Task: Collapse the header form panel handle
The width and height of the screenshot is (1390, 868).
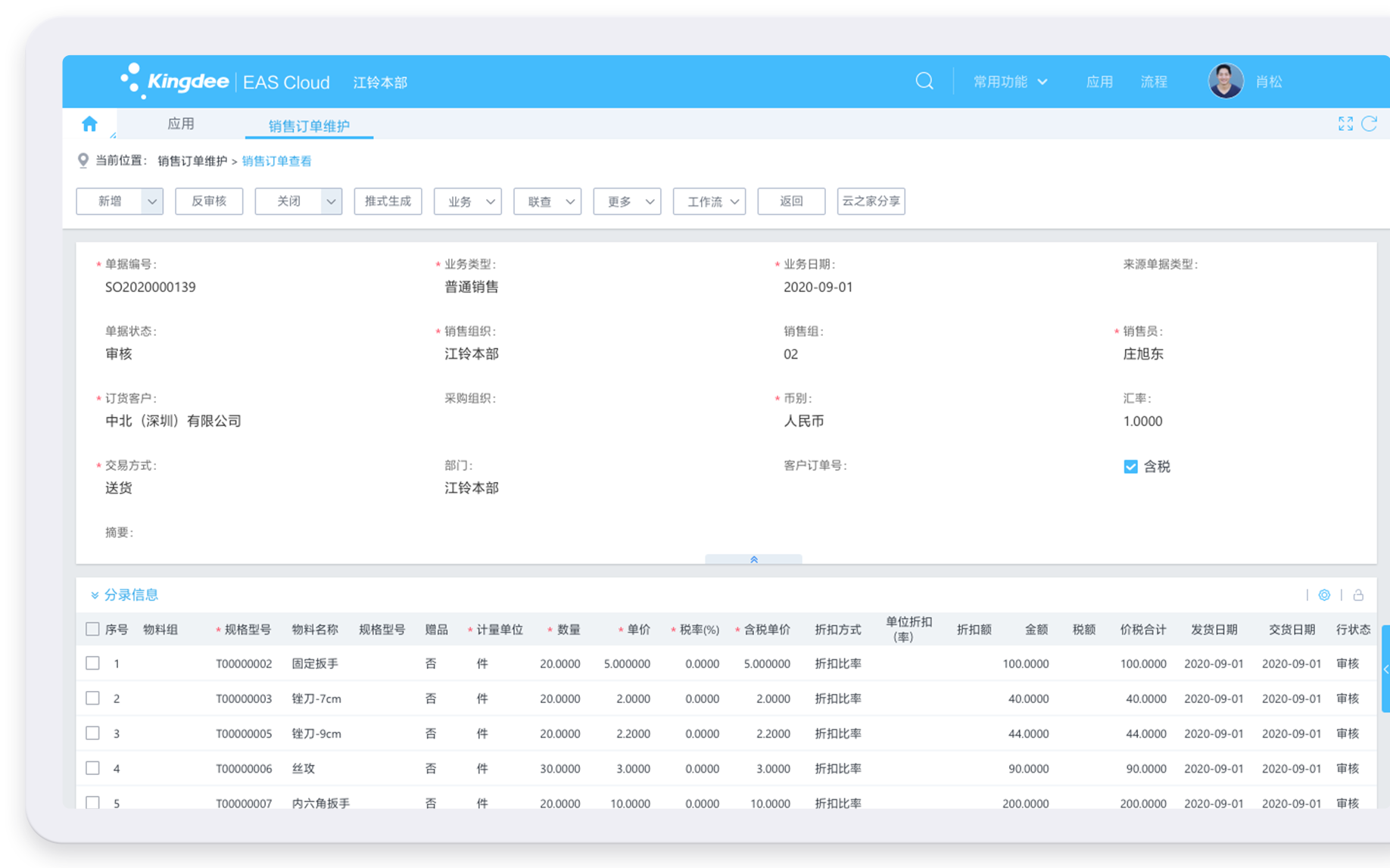Action: pyautogui.click(x=753, y=559)
